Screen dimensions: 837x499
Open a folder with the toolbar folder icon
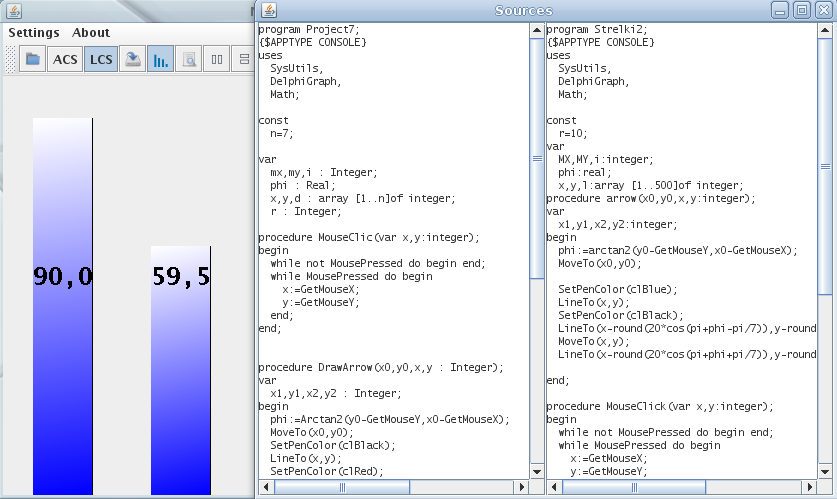(x=33, y=59)
